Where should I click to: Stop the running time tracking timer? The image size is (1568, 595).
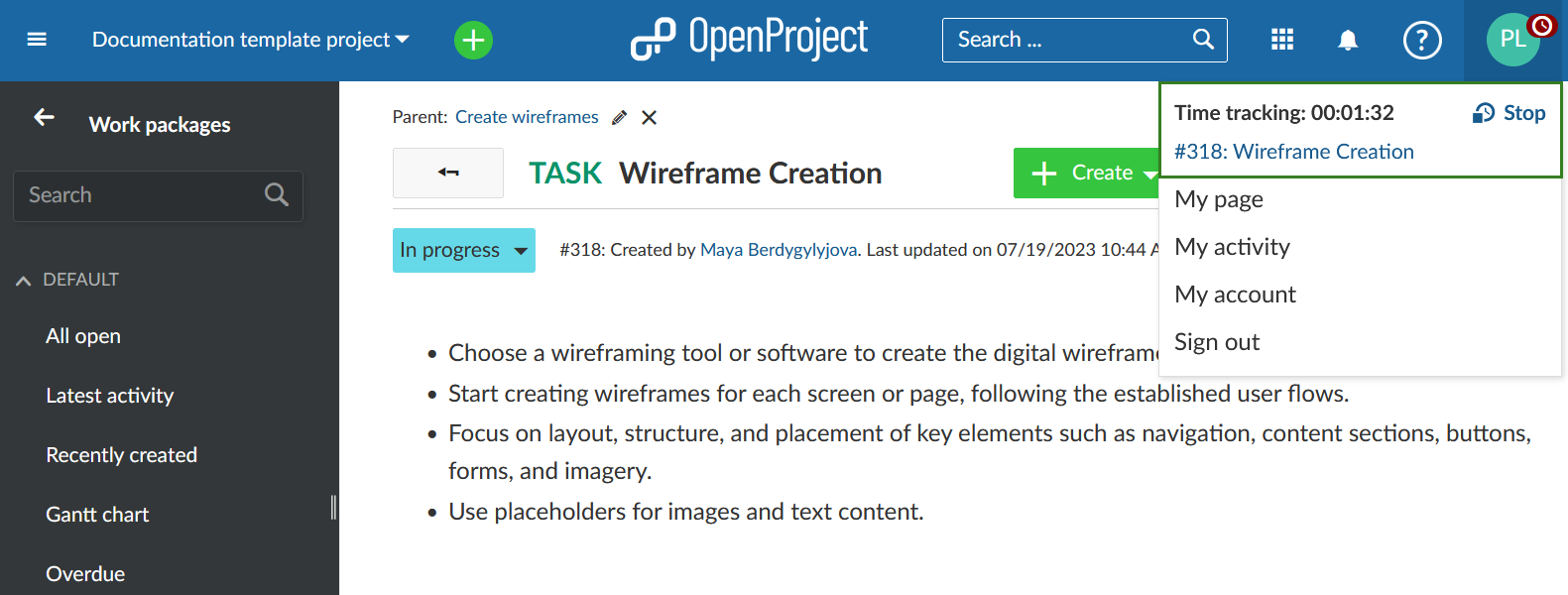click(1509, 113)
